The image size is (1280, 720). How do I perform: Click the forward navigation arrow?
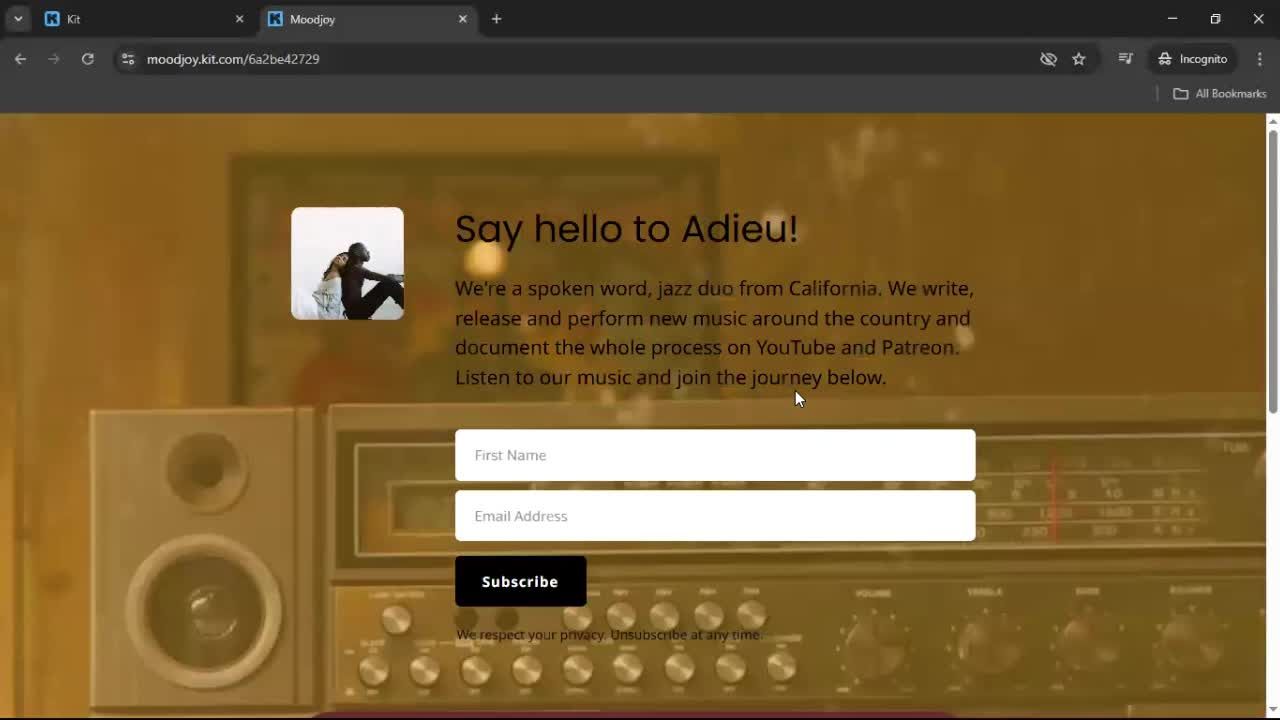54,59
